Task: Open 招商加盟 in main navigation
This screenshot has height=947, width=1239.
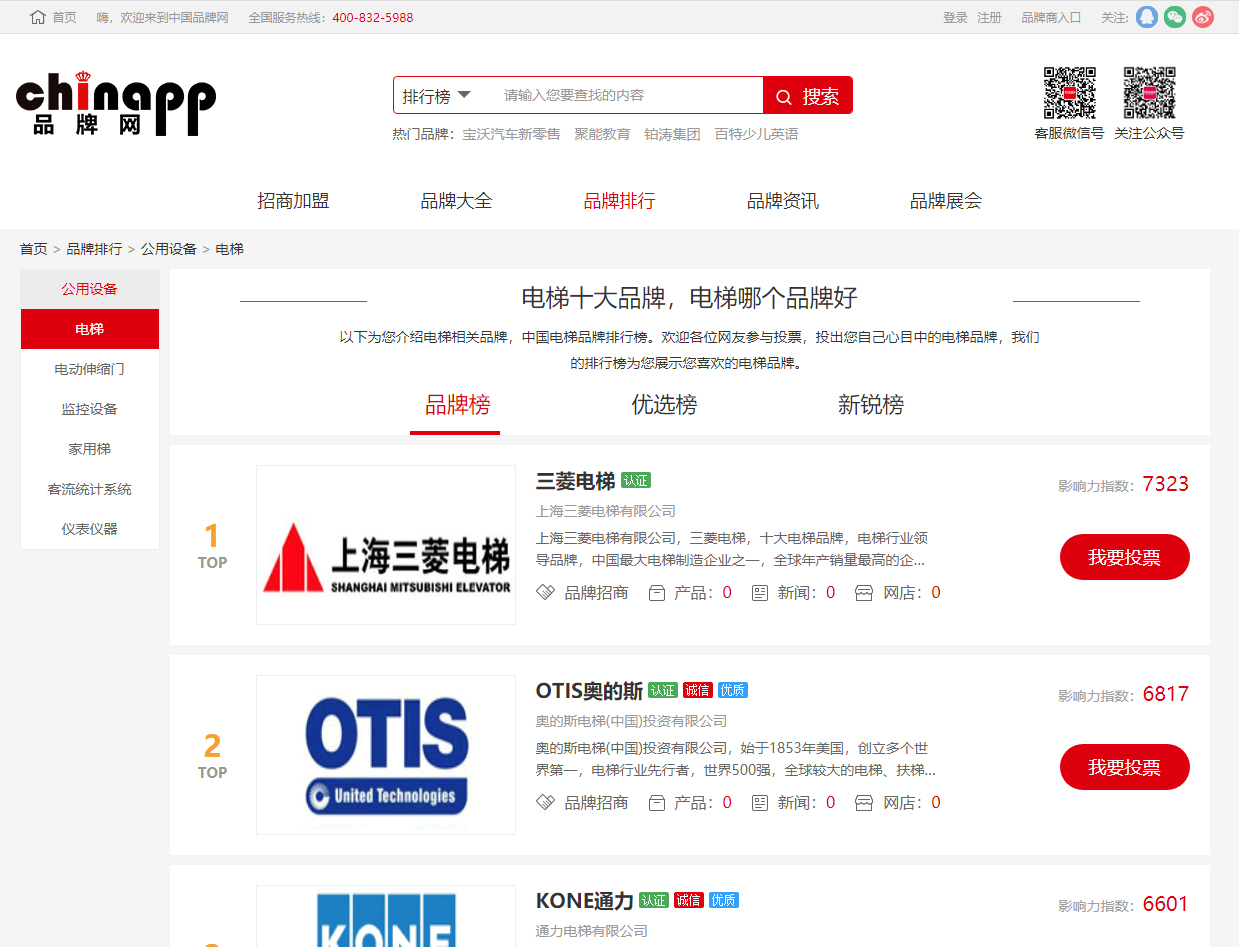Action: coord(293,201)
